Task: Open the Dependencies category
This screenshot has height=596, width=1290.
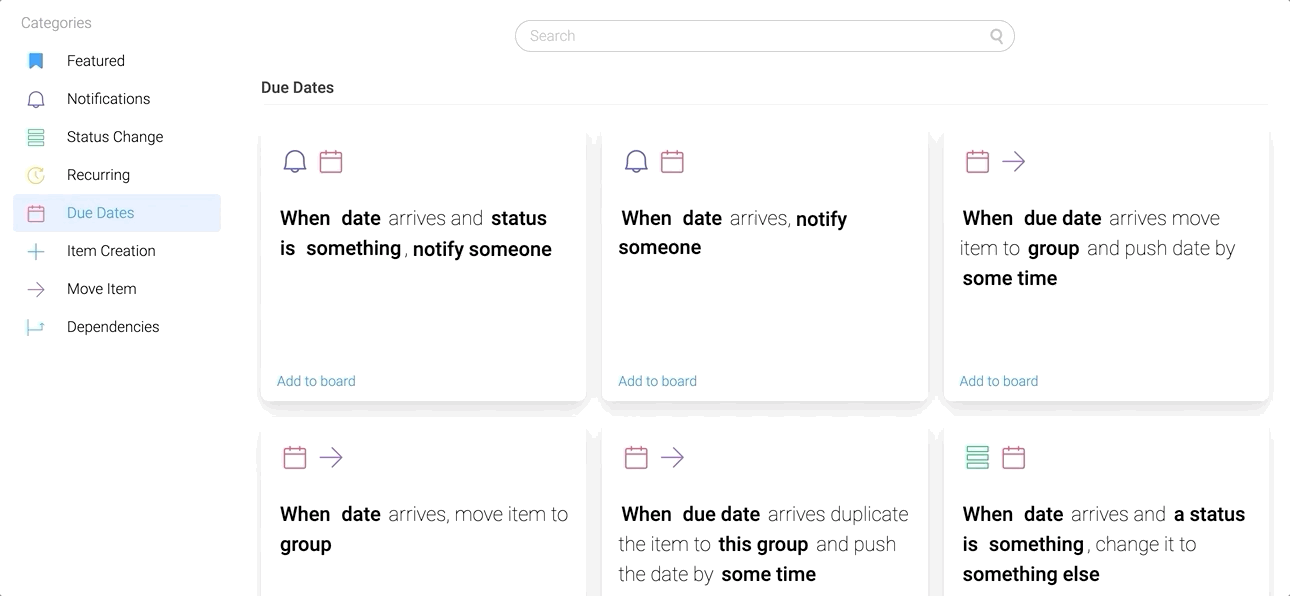Action: 117,327
